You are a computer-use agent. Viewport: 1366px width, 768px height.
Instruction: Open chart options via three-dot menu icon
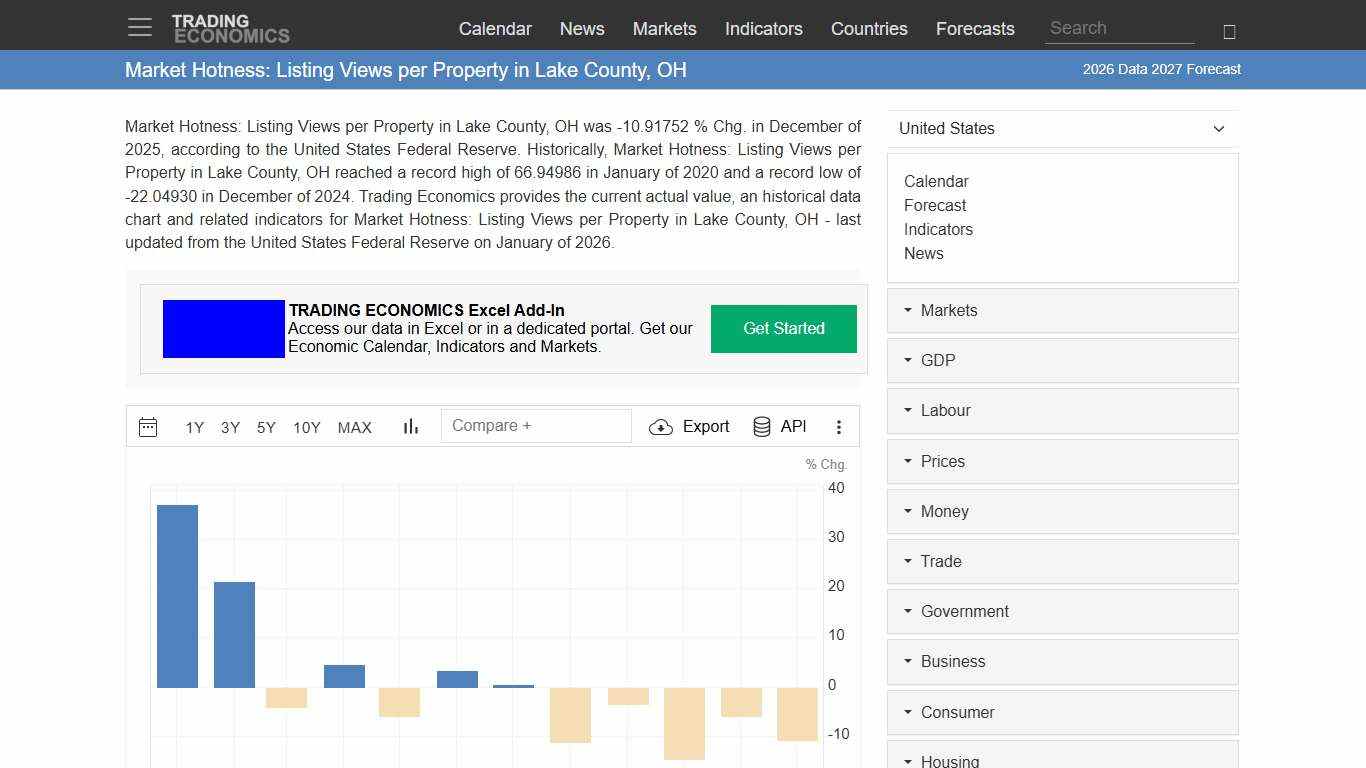[839, 426]
